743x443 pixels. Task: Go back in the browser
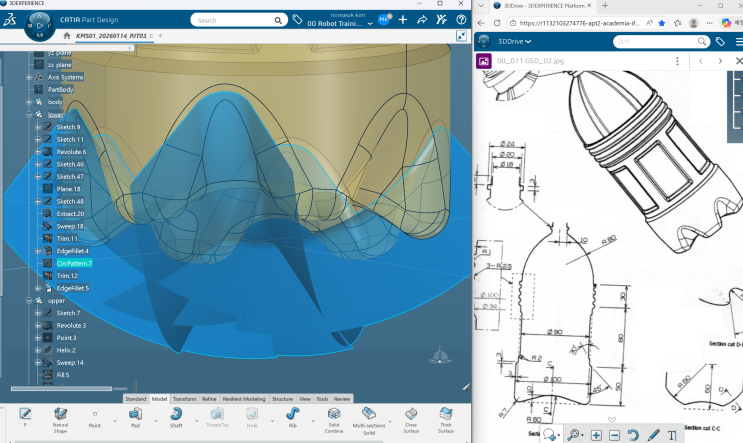point(481,23)
